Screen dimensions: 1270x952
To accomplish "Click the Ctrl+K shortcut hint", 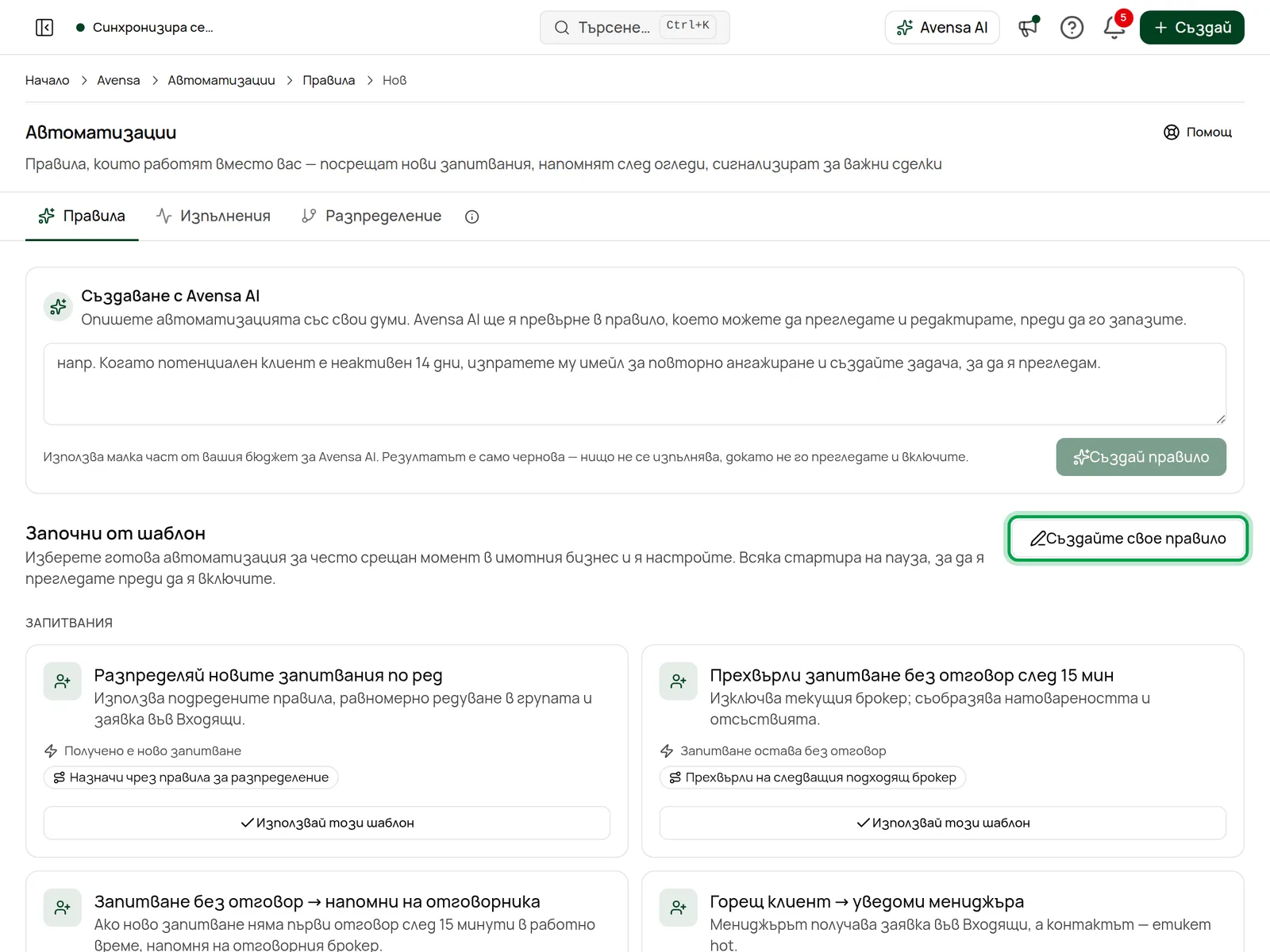I will pyautogui.click(x=687, y=26).
